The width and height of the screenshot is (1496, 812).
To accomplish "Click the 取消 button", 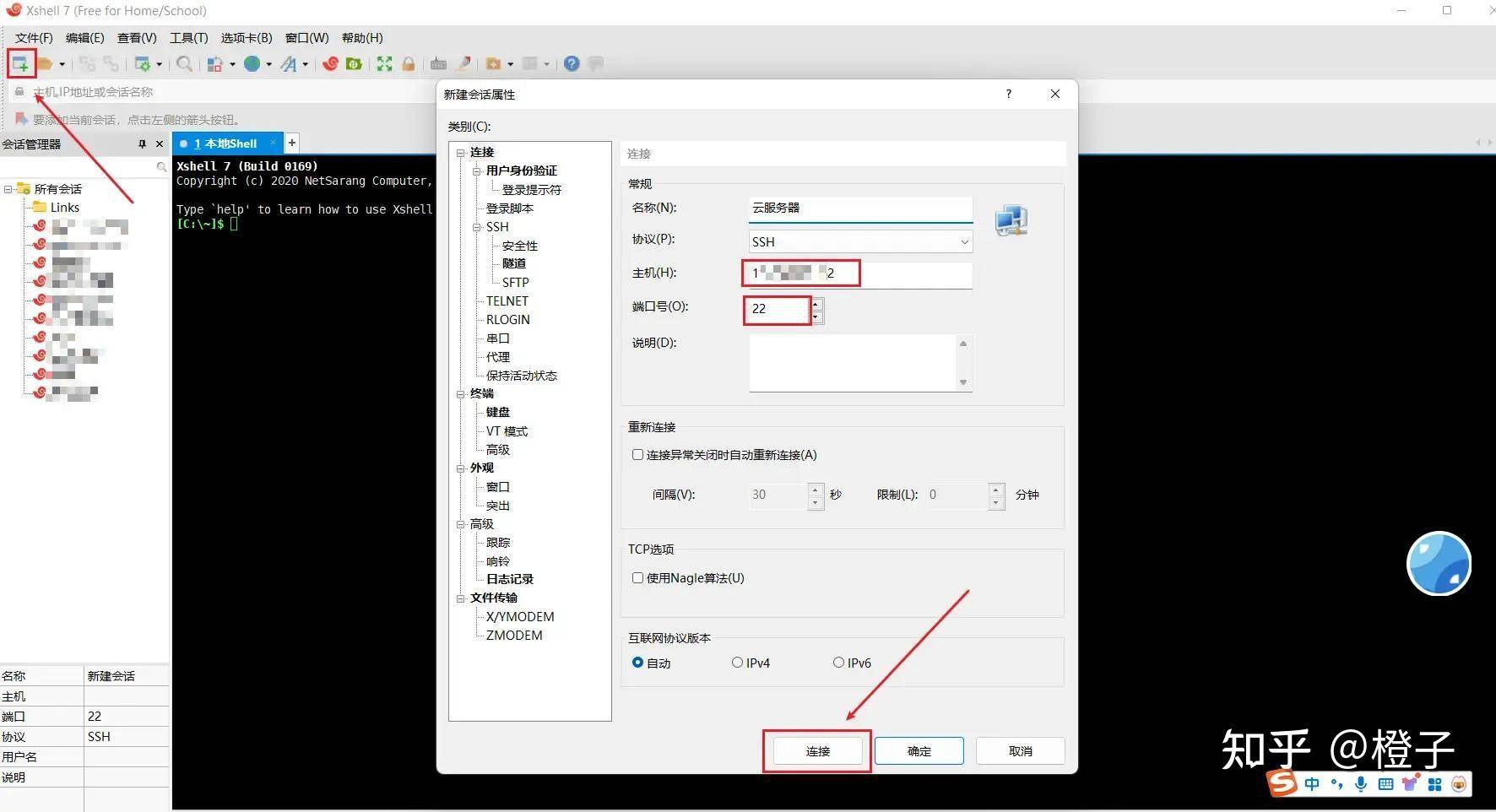I will tap(1020, 751).
